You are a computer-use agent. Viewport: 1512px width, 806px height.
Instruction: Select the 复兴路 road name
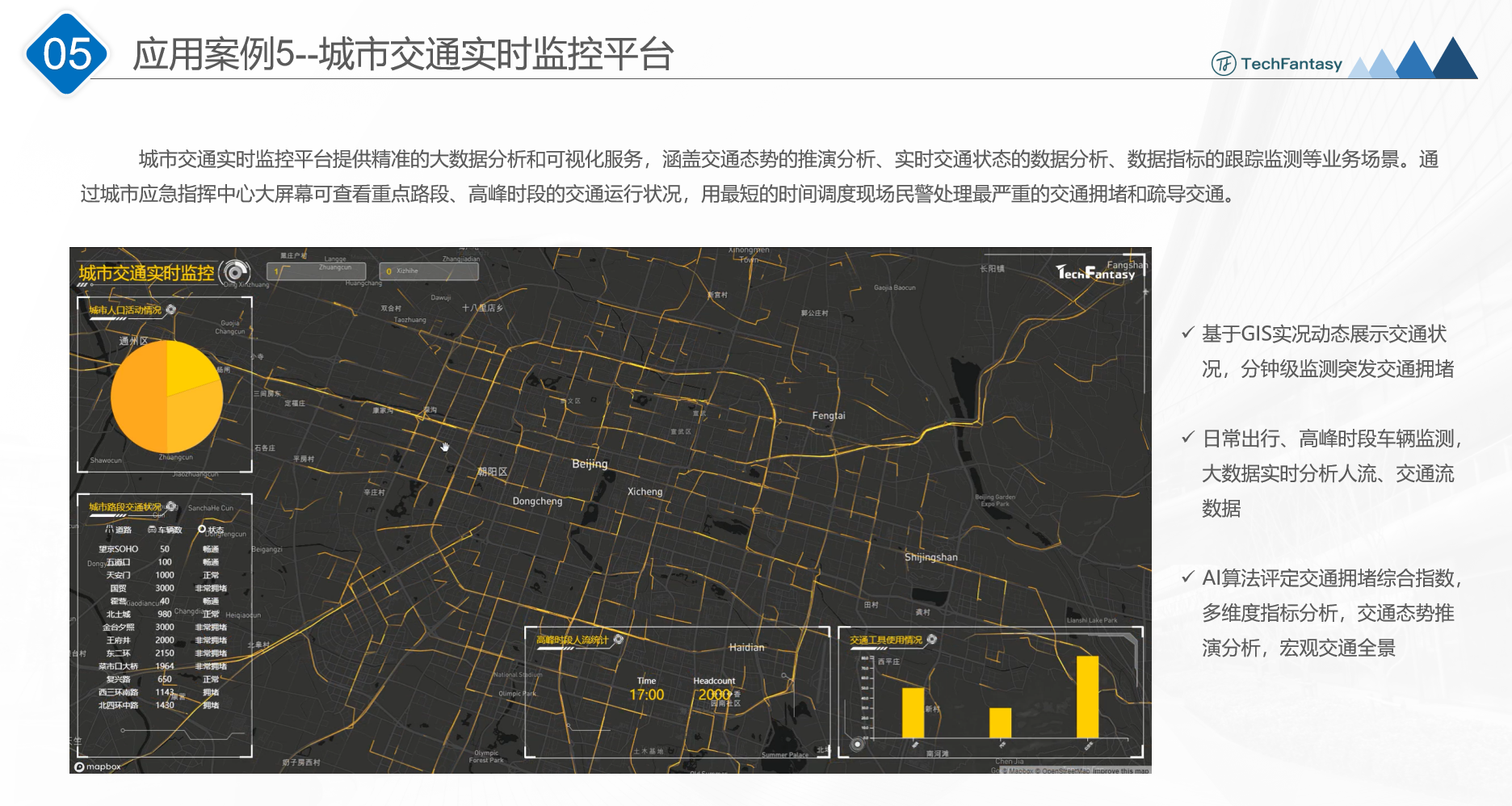[x=119, y=679]
